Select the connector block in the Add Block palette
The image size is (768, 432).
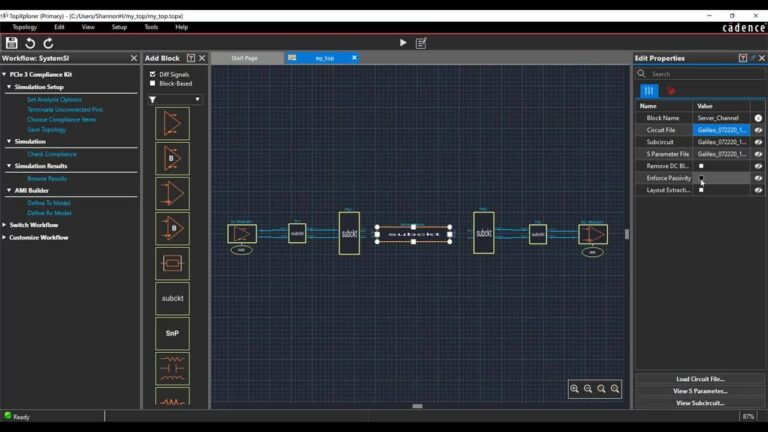(x=172, y=264)
